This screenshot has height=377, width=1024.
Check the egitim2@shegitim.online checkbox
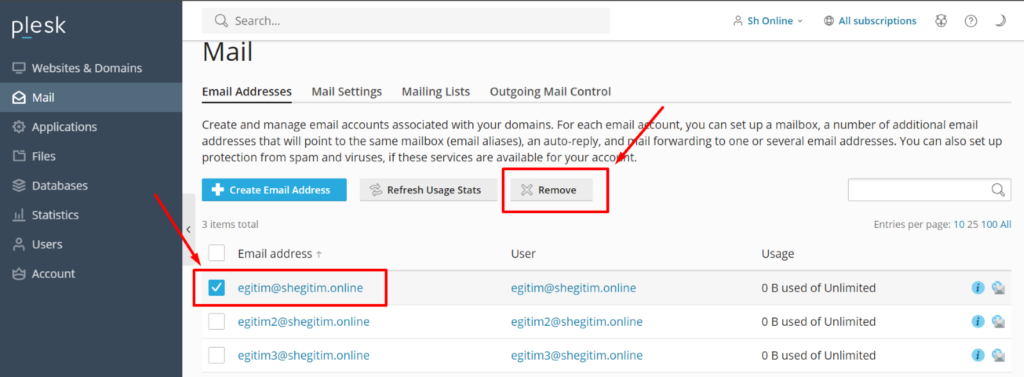click(217, 321)
